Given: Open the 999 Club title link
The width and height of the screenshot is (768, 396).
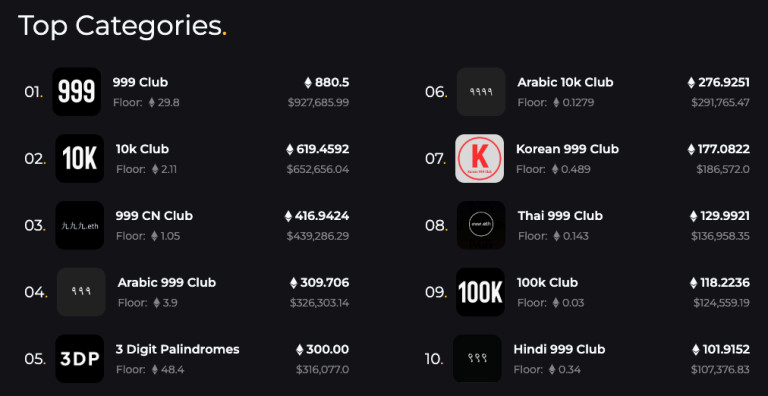Looking at the screenshot, I should pyautogui.click(x=141, y=82).
